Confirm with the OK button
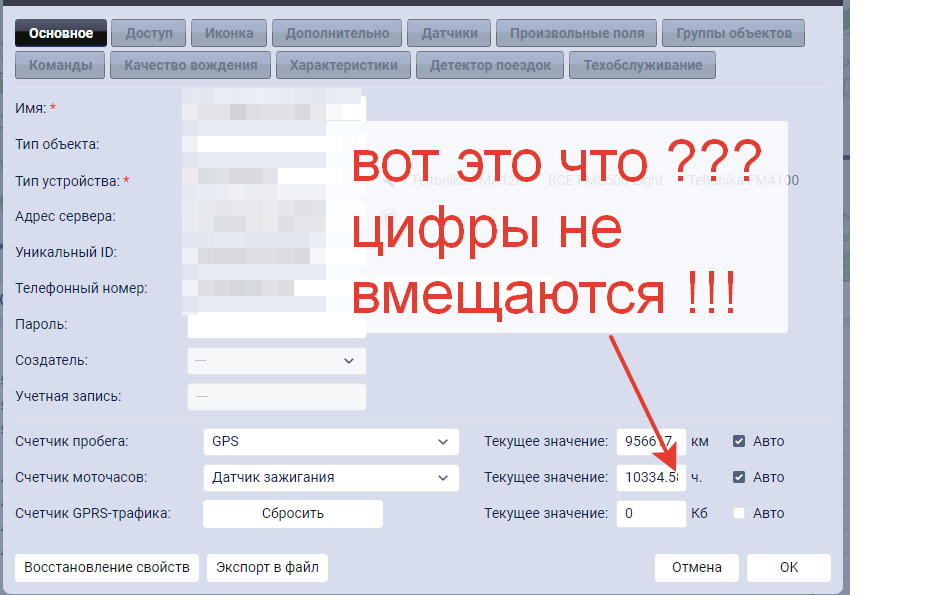The image size is (939, 595). click(789, 567)
